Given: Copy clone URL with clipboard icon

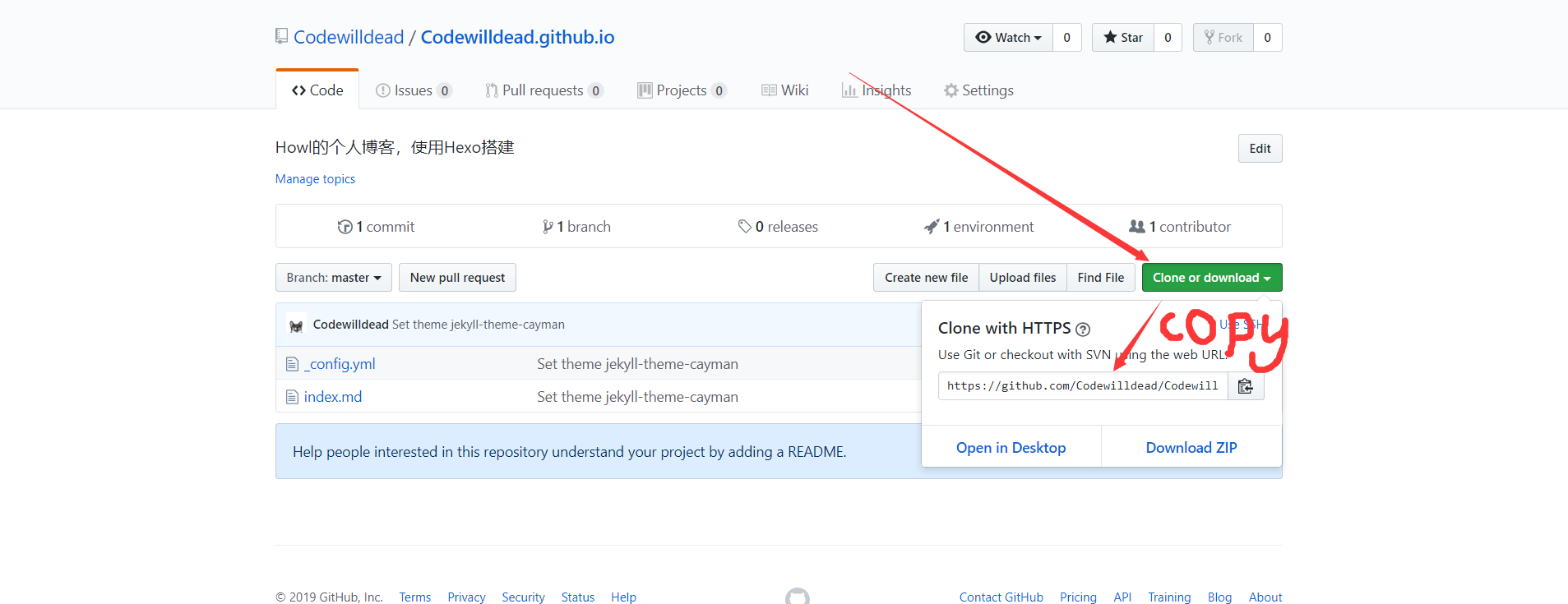Looking at the screenshot, I should (1246, 386).
